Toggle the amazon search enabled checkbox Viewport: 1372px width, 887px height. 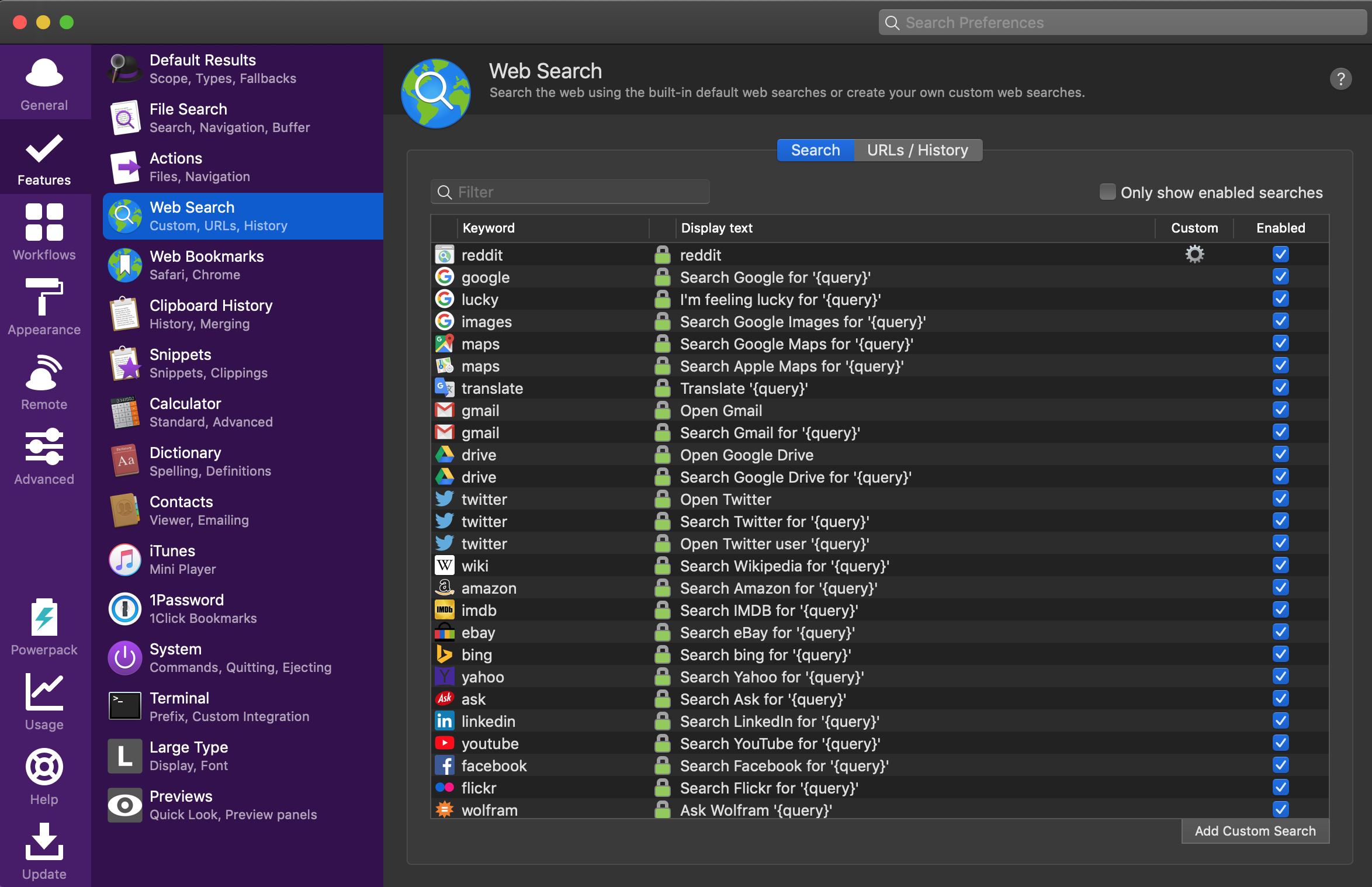[x=1280, y=588]
